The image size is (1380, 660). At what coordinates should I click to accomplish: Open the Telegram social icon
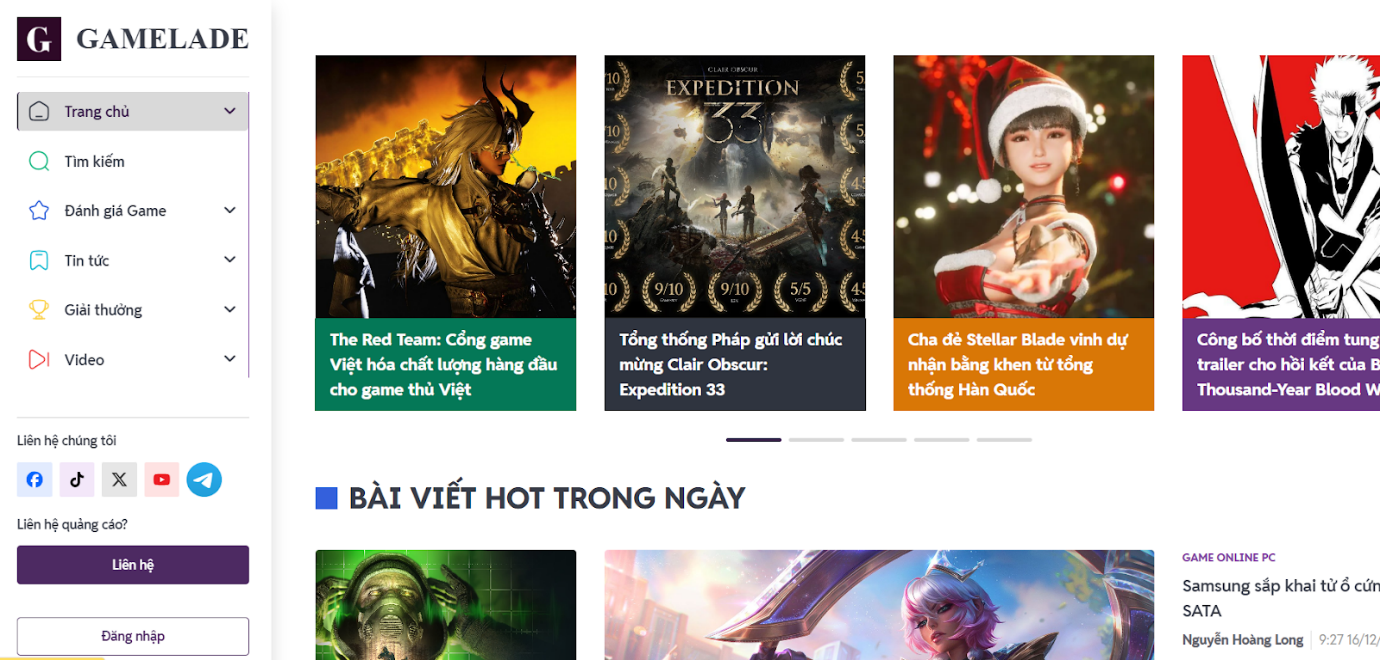coord(204,480)
